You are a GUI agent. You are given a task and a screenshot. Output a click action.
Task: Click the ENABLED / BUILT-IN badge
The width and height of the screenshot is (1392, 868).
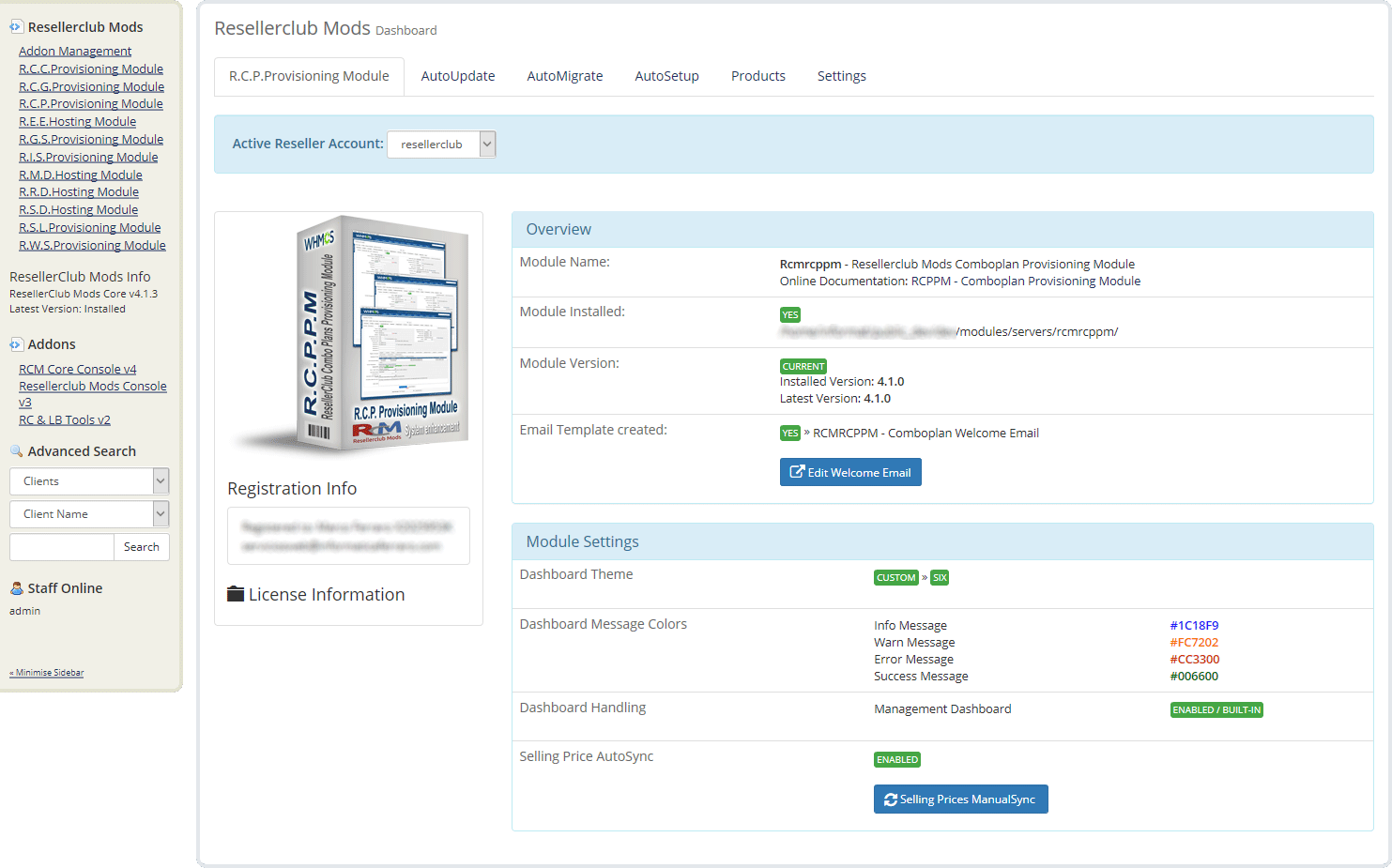pos(1216,710)
